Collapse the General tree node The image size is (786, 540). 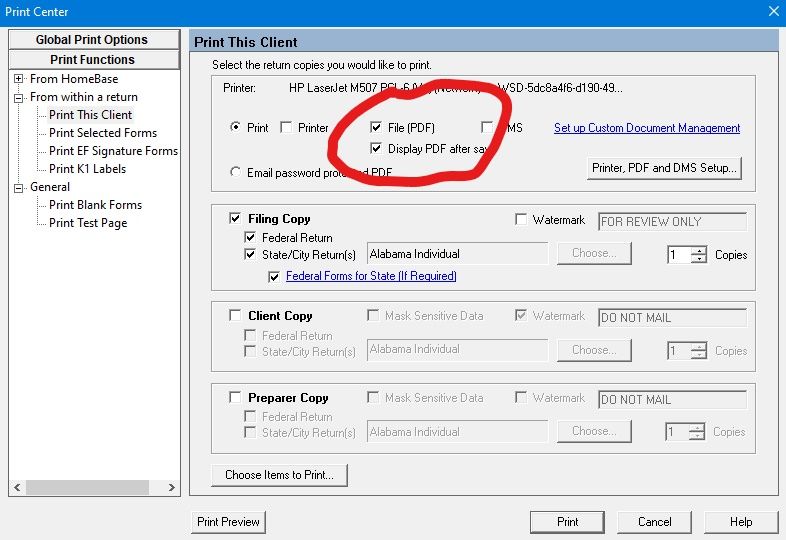point(19,187)
